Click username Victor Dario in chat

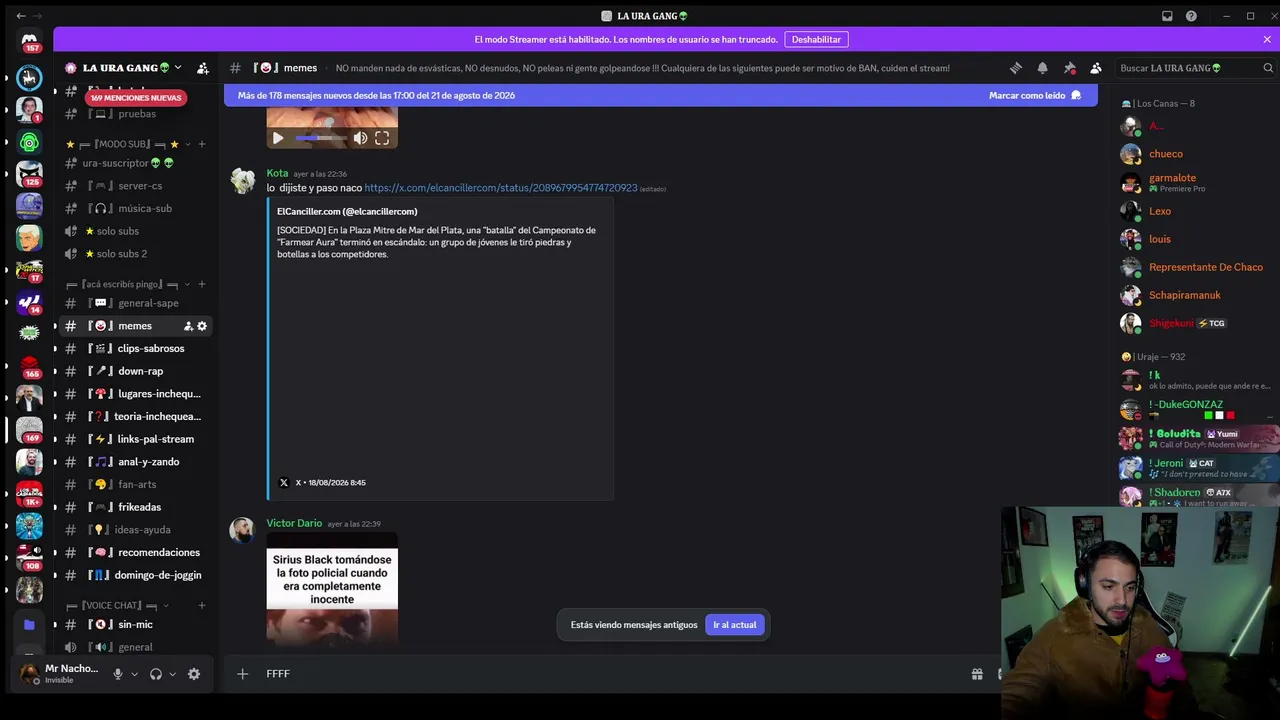pos(294,523)
